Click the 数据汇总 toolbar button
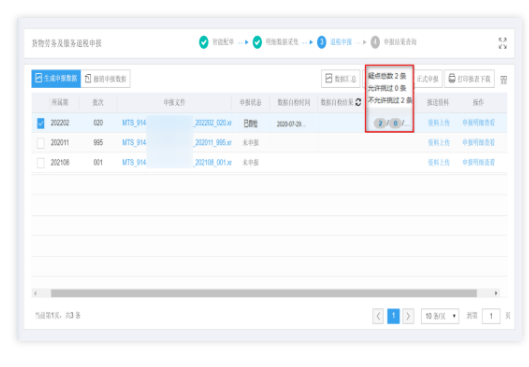Viewport: 529px width, 367px height. (x=341, y=79)
